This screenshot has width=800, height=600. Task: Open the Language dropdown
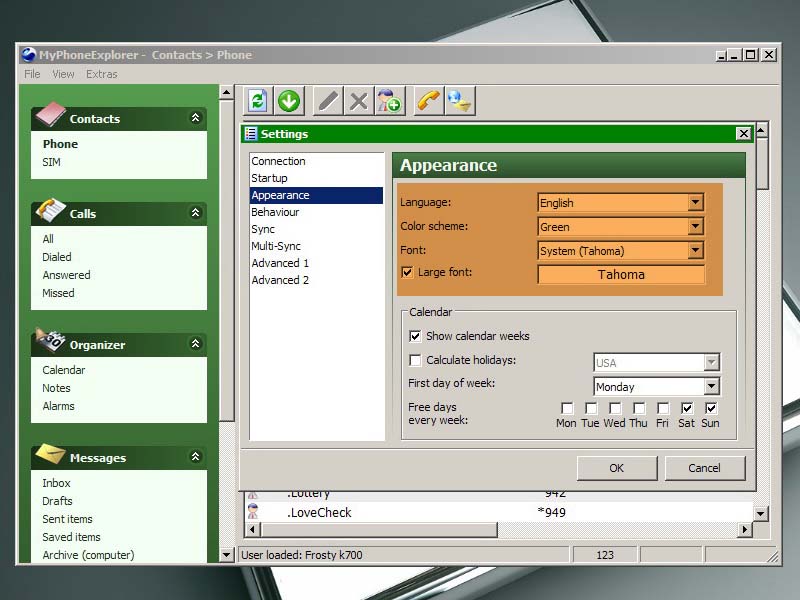coord(695,203)
